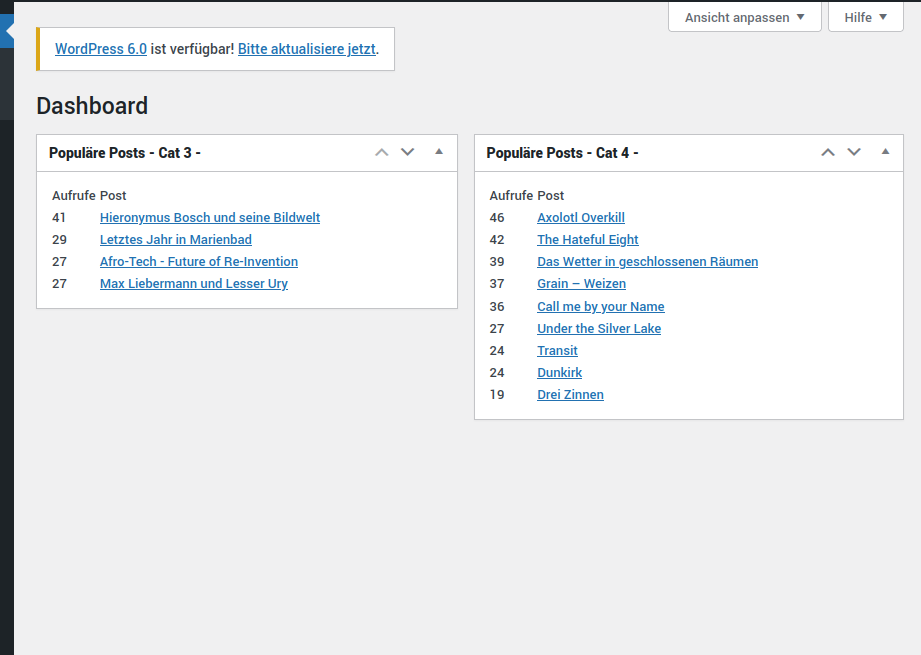Open the Axolotl Overkill post

pos(581,217)
